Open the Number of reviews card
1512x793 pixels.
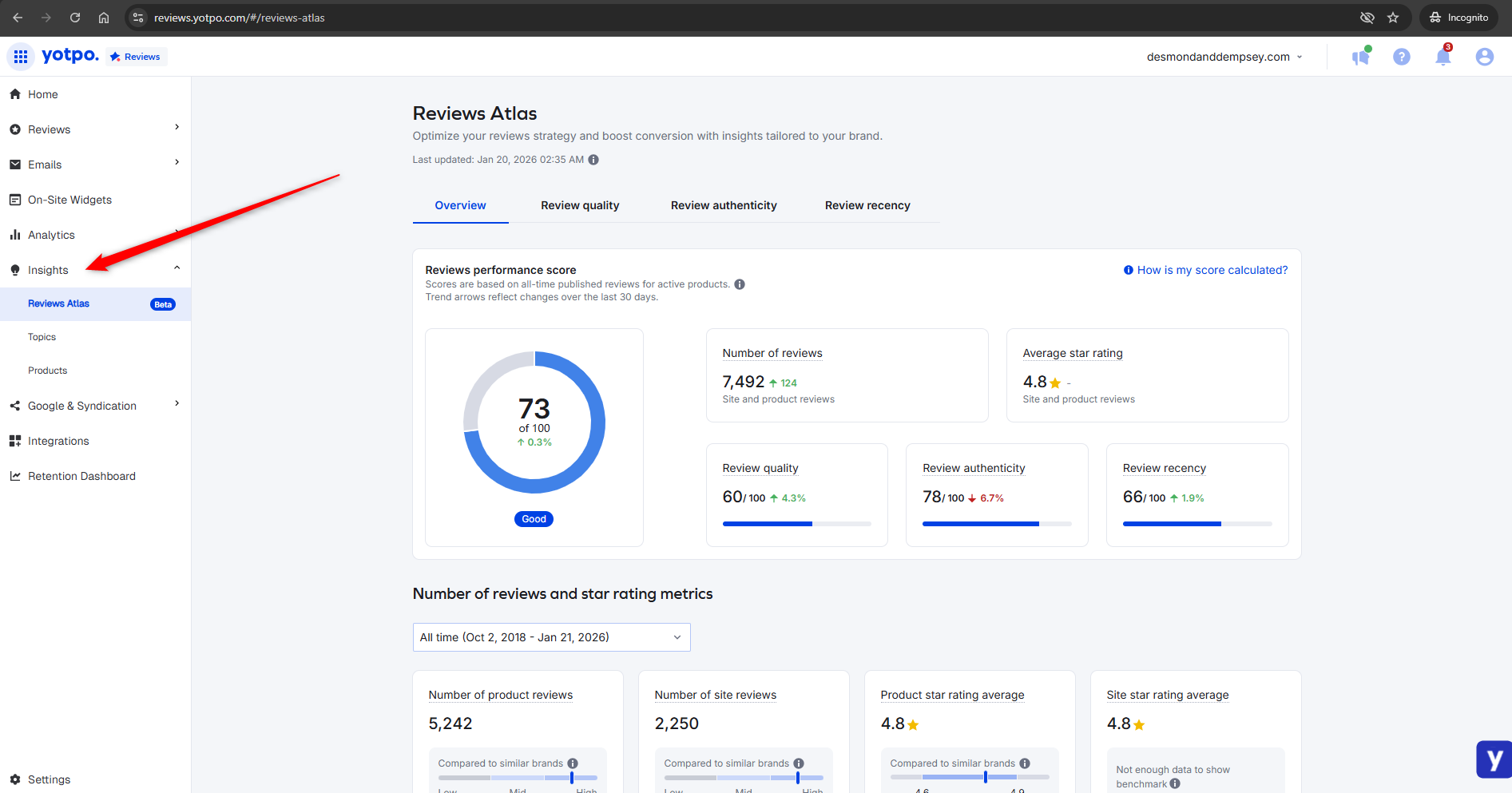(847, 375)
